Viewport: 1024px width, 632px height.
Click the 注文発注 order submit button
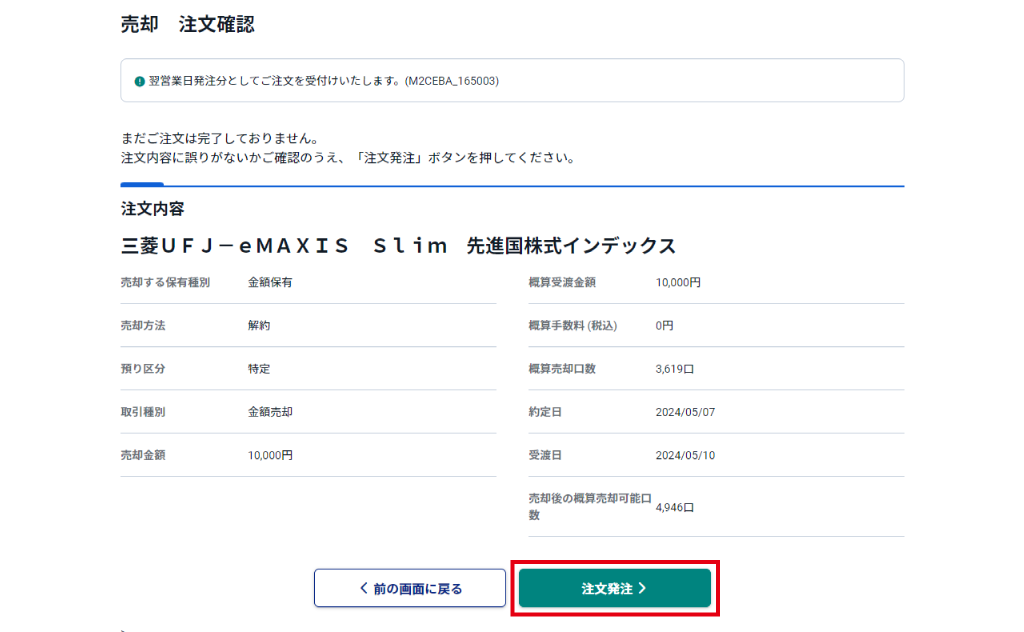click(615, 588)
